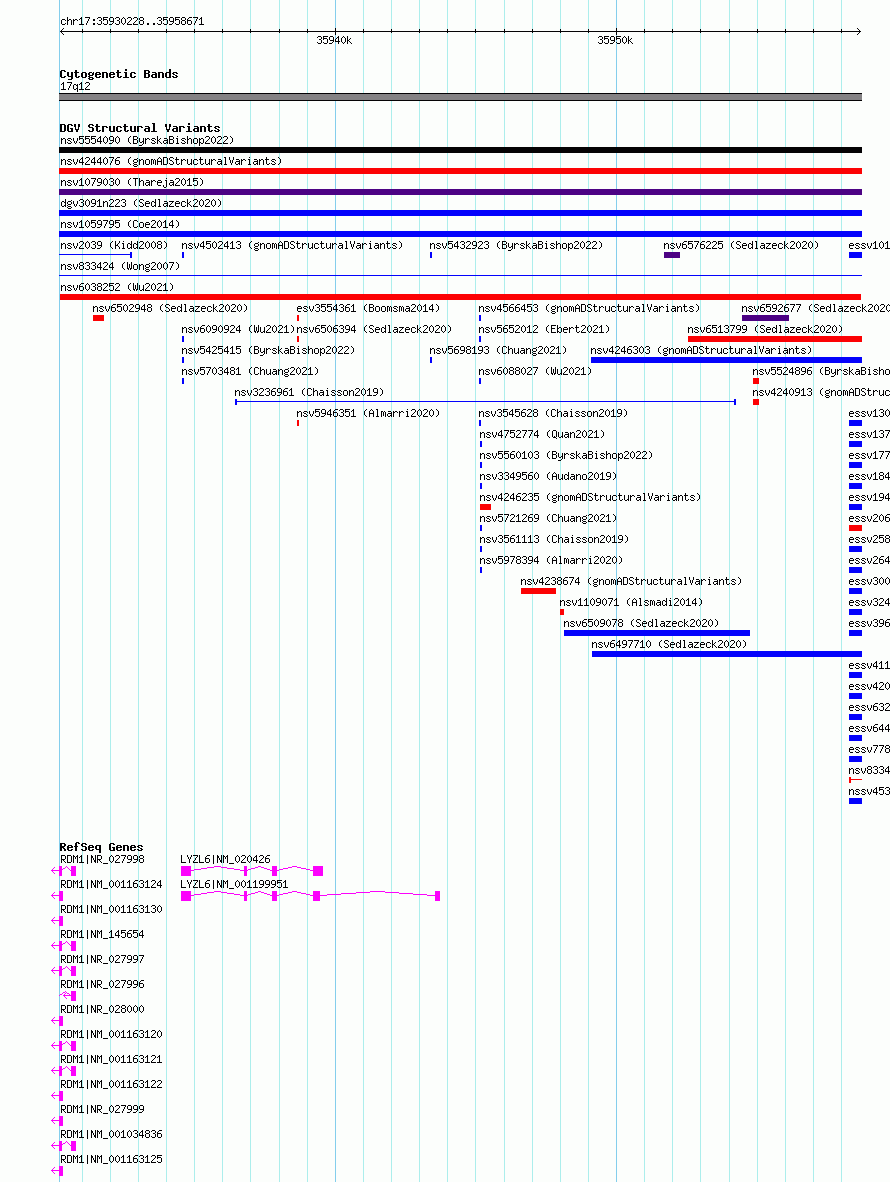This screenshot has width=890, height=1182.
Task: Click the RDM1|NR_027998 gene label
Action: [x=102, y=860]
